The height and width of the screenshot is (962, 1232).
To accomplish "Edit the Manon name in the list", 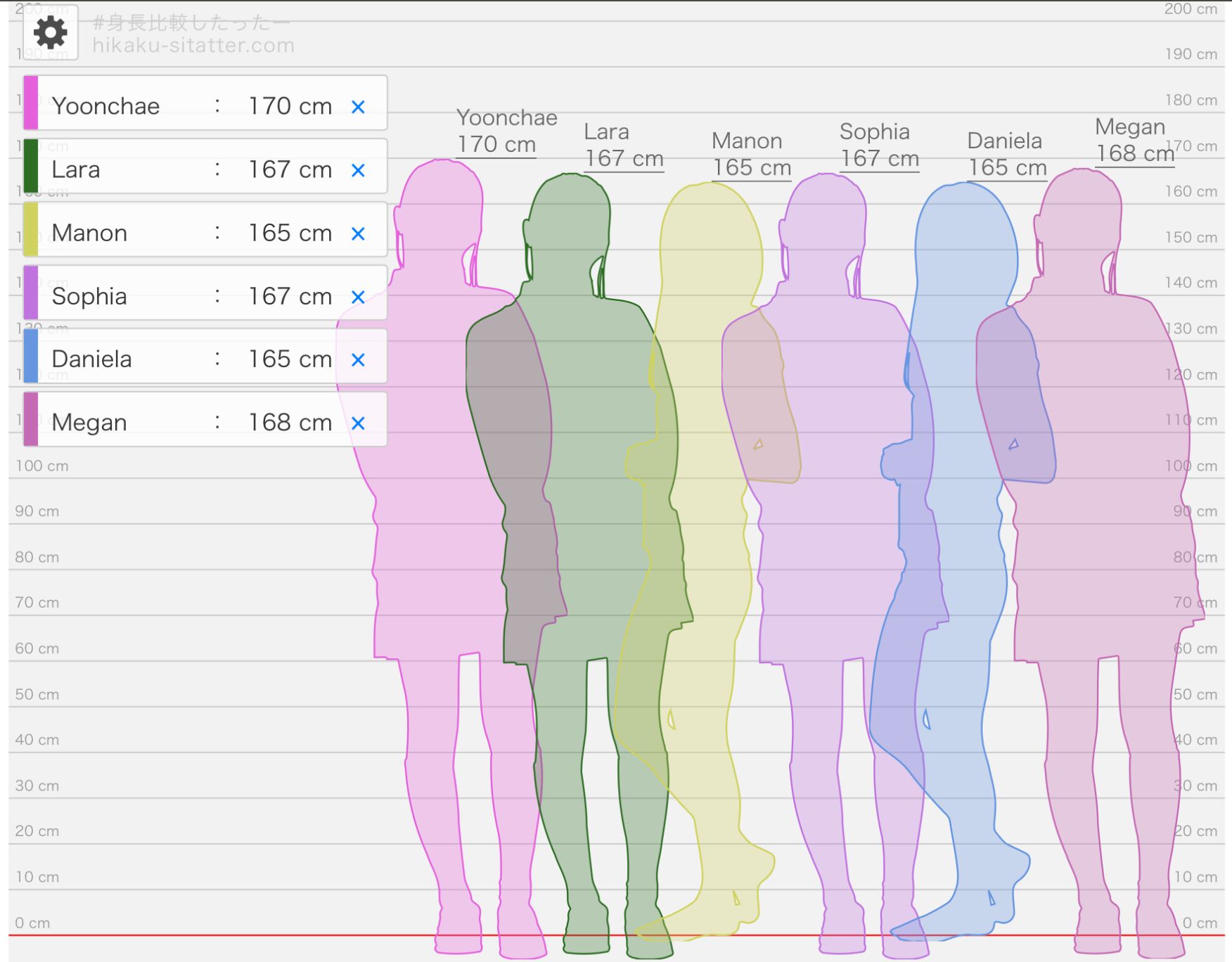I will (89, 233).
